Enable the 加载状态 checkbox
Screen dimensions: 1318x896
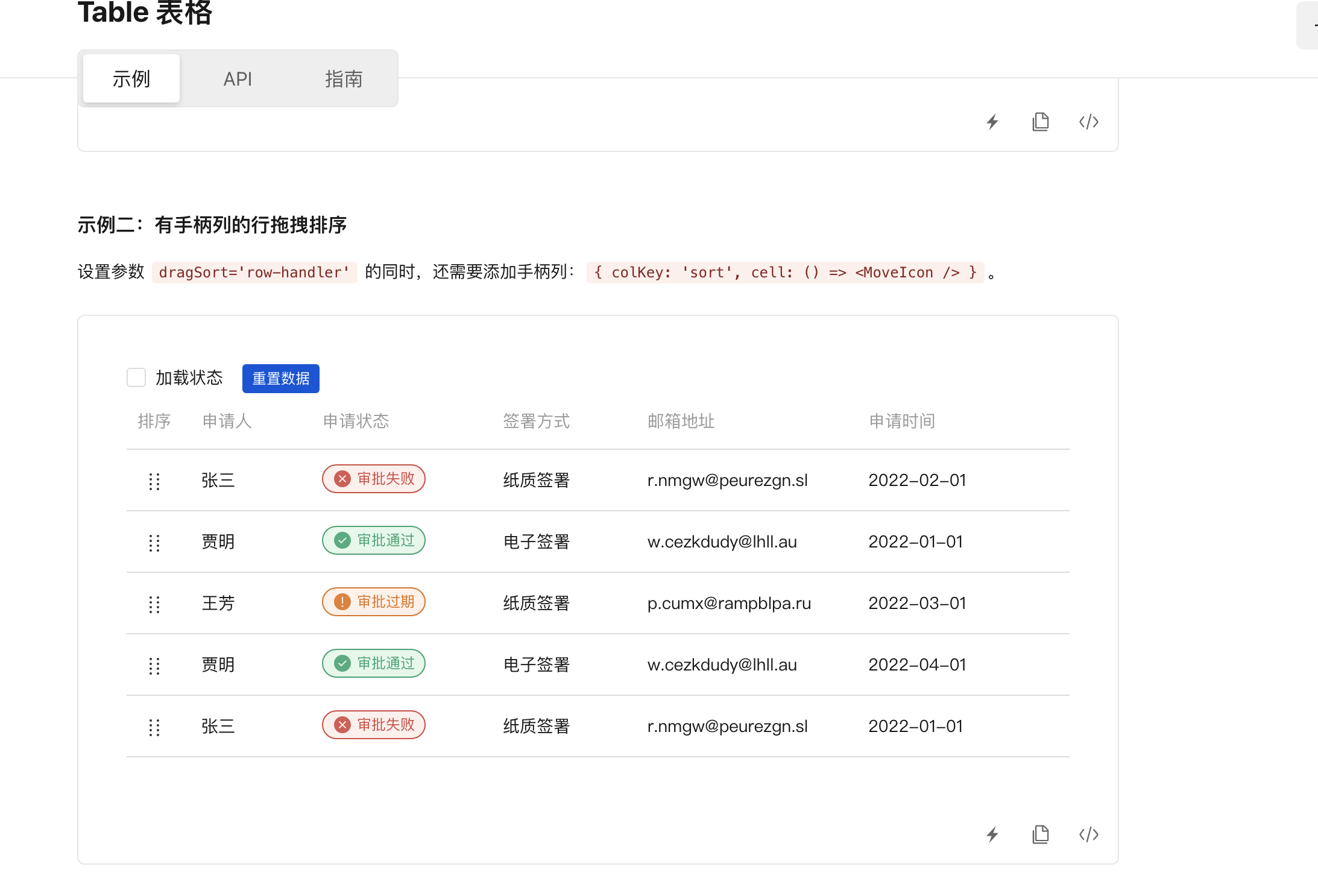coord(136,377)
